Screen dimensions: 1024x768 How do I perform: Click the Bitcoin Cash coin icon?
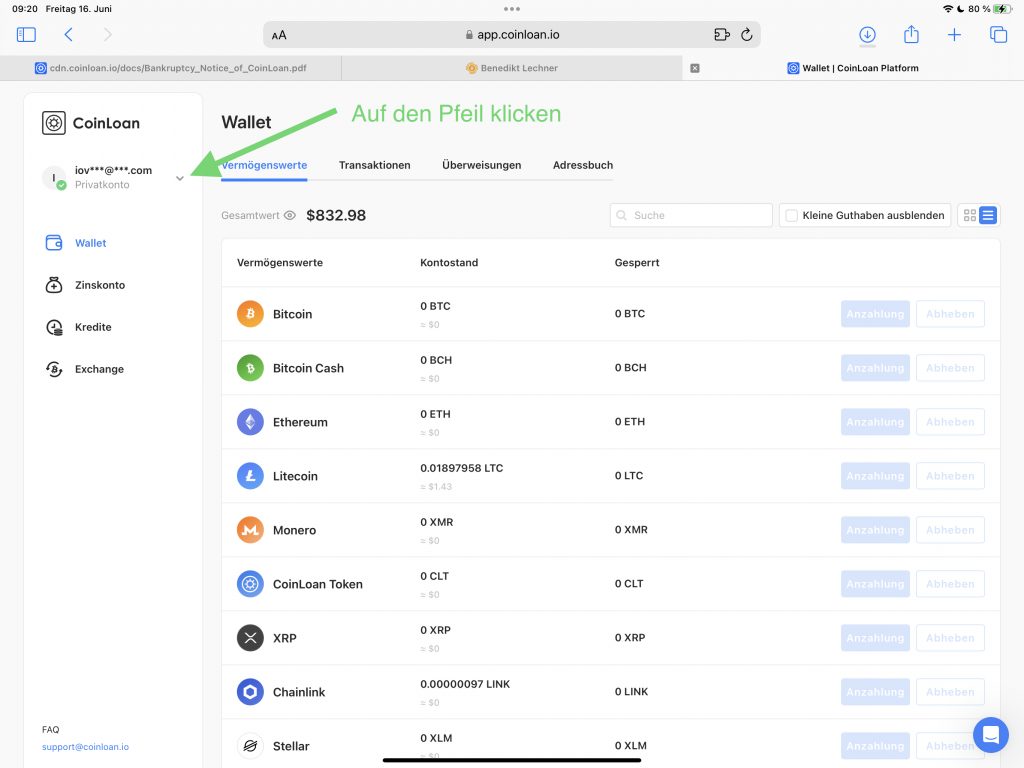pos(250,368)
